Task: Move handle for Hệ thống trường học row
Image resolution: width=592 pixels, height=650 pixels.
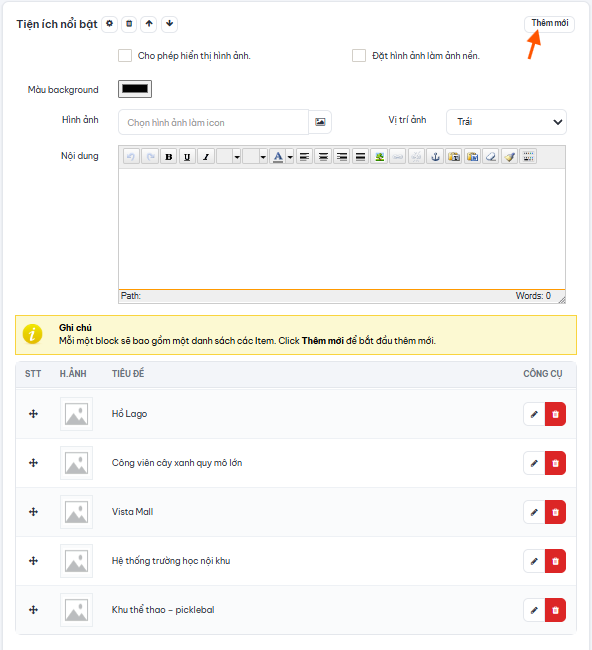Action: point(34,560)
